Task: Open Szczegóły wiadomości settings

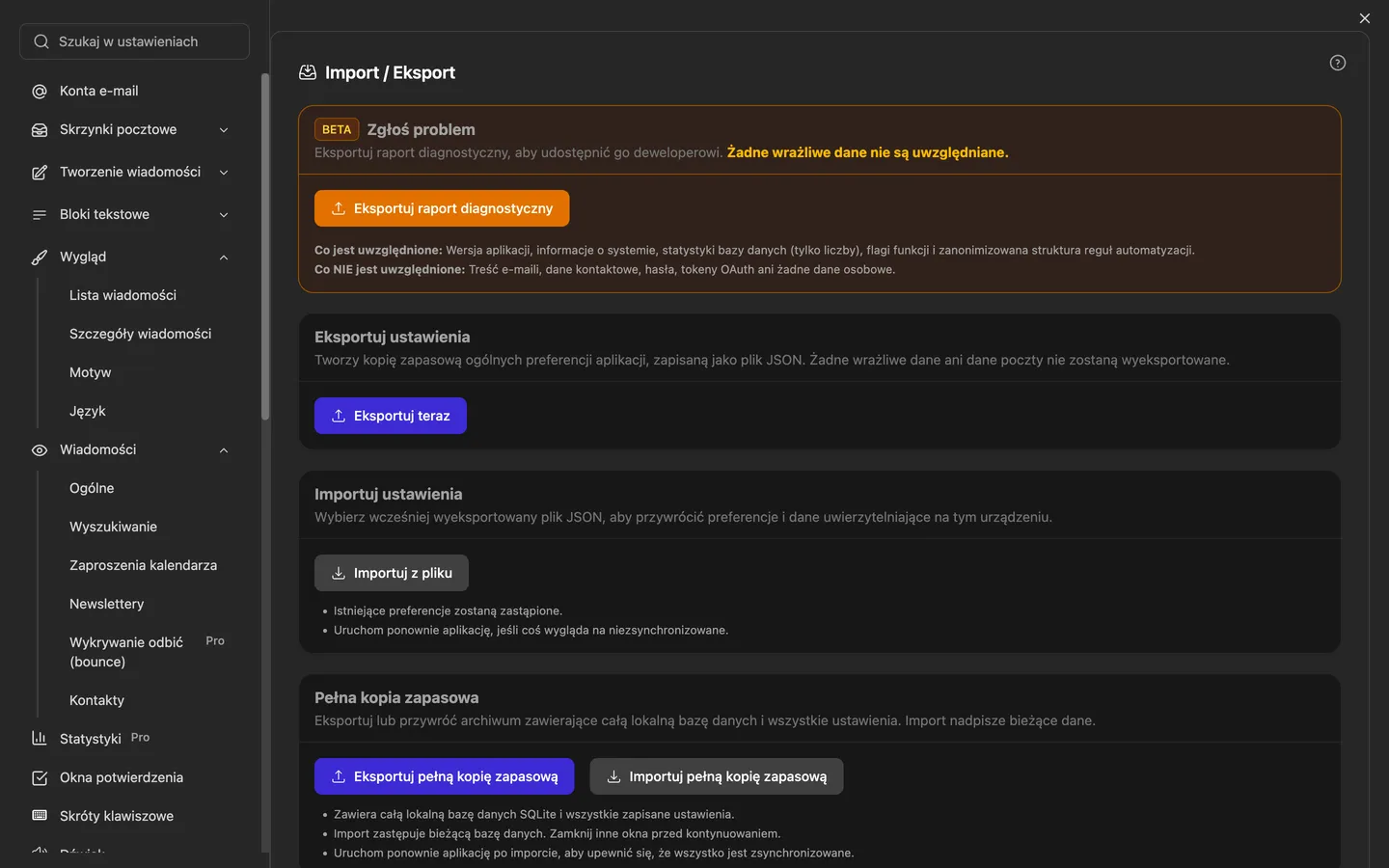Action: (x=140, y=334)
